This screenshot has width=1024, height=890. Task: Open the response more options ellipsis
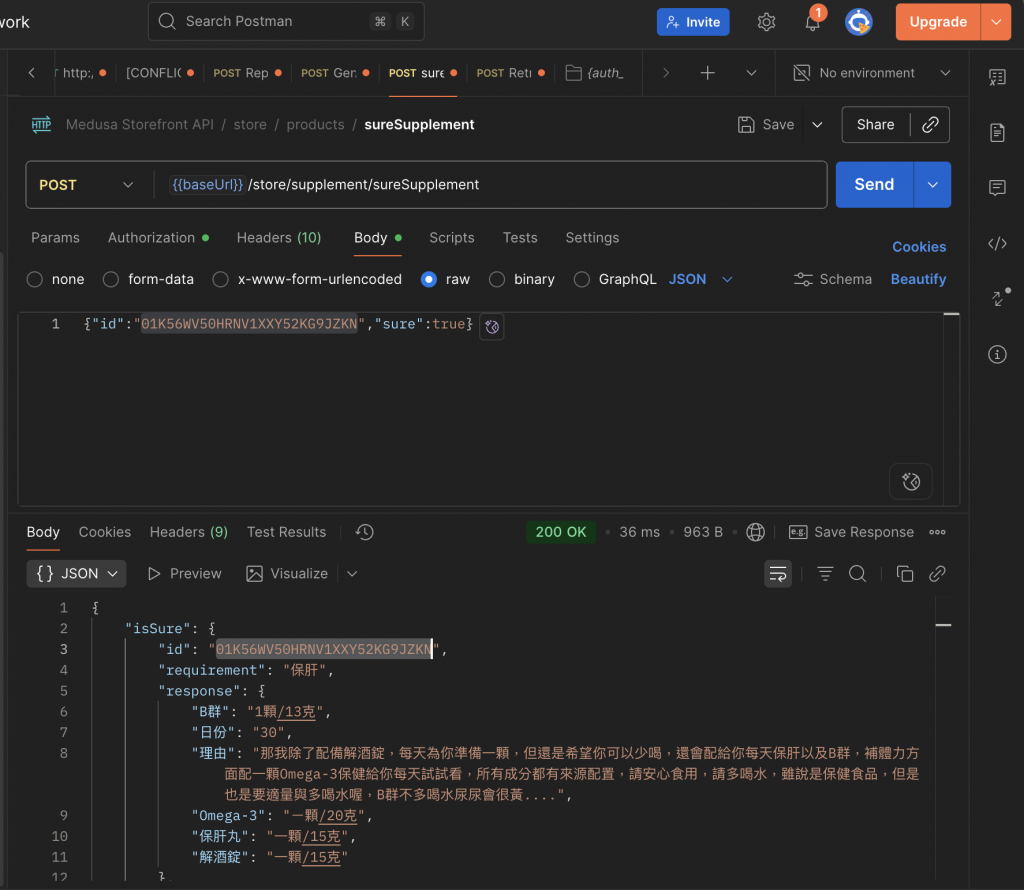click(x=937, y=532)
